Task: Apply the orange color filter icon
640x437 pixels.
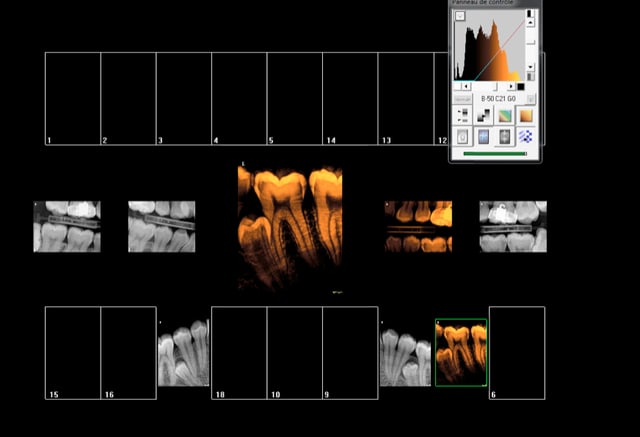Action: (x=526, y=115)
